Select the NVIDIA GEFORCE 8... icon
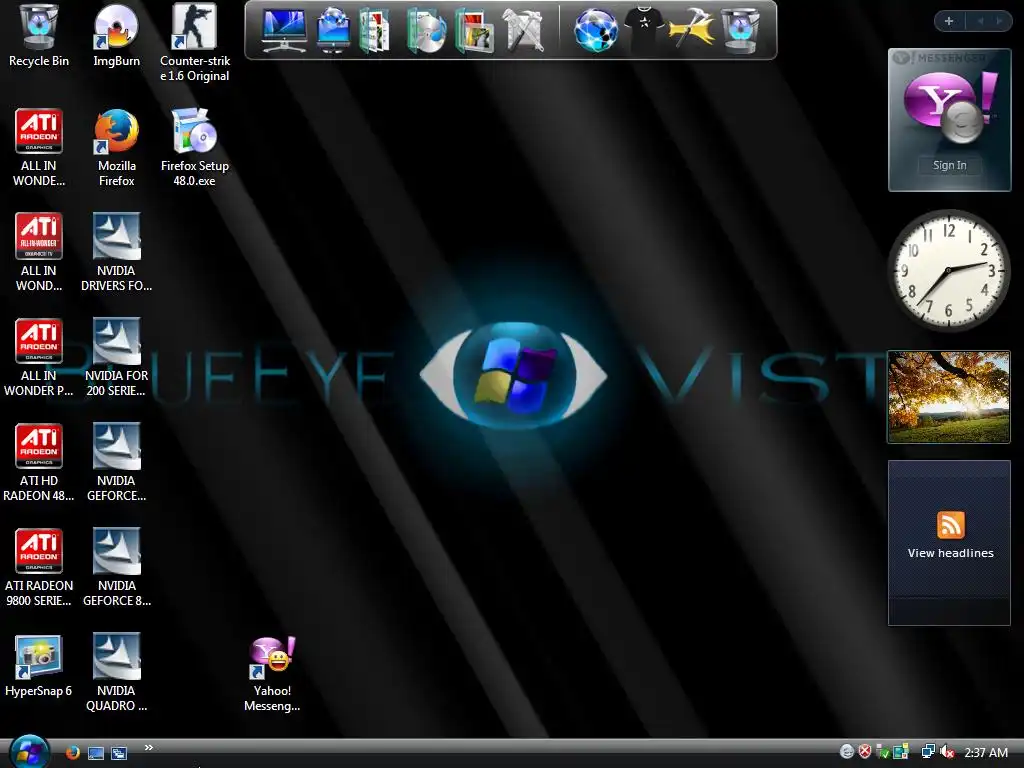 [116, 568]
